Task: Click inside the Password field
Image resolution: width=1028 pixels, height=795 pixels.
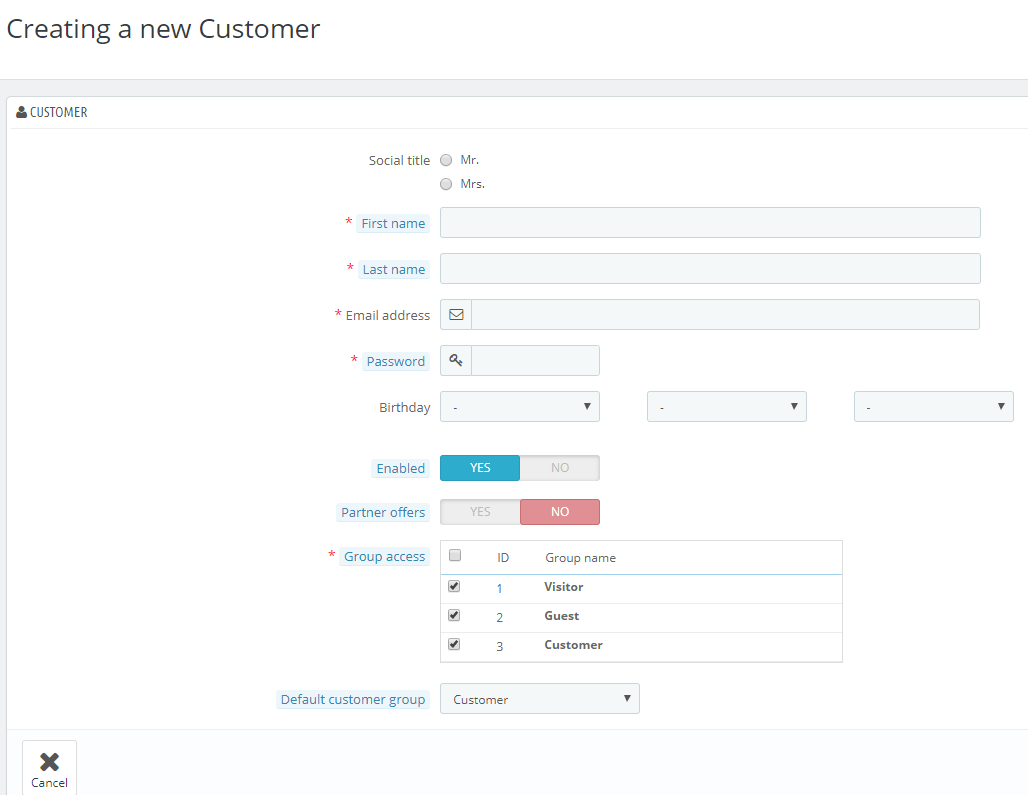Action: (x=535, y=361)
